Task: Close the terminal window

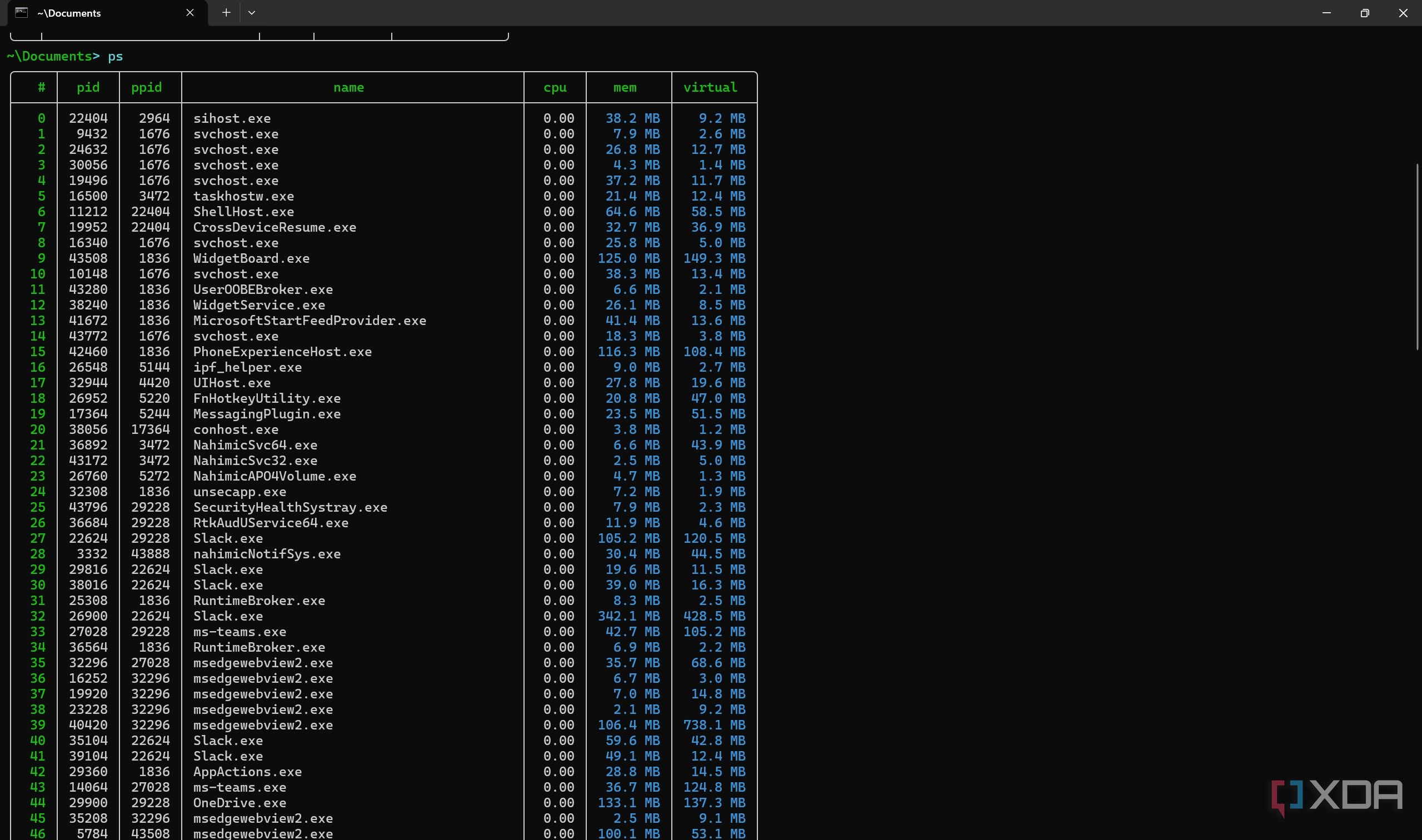Action: pos(1403,12)
